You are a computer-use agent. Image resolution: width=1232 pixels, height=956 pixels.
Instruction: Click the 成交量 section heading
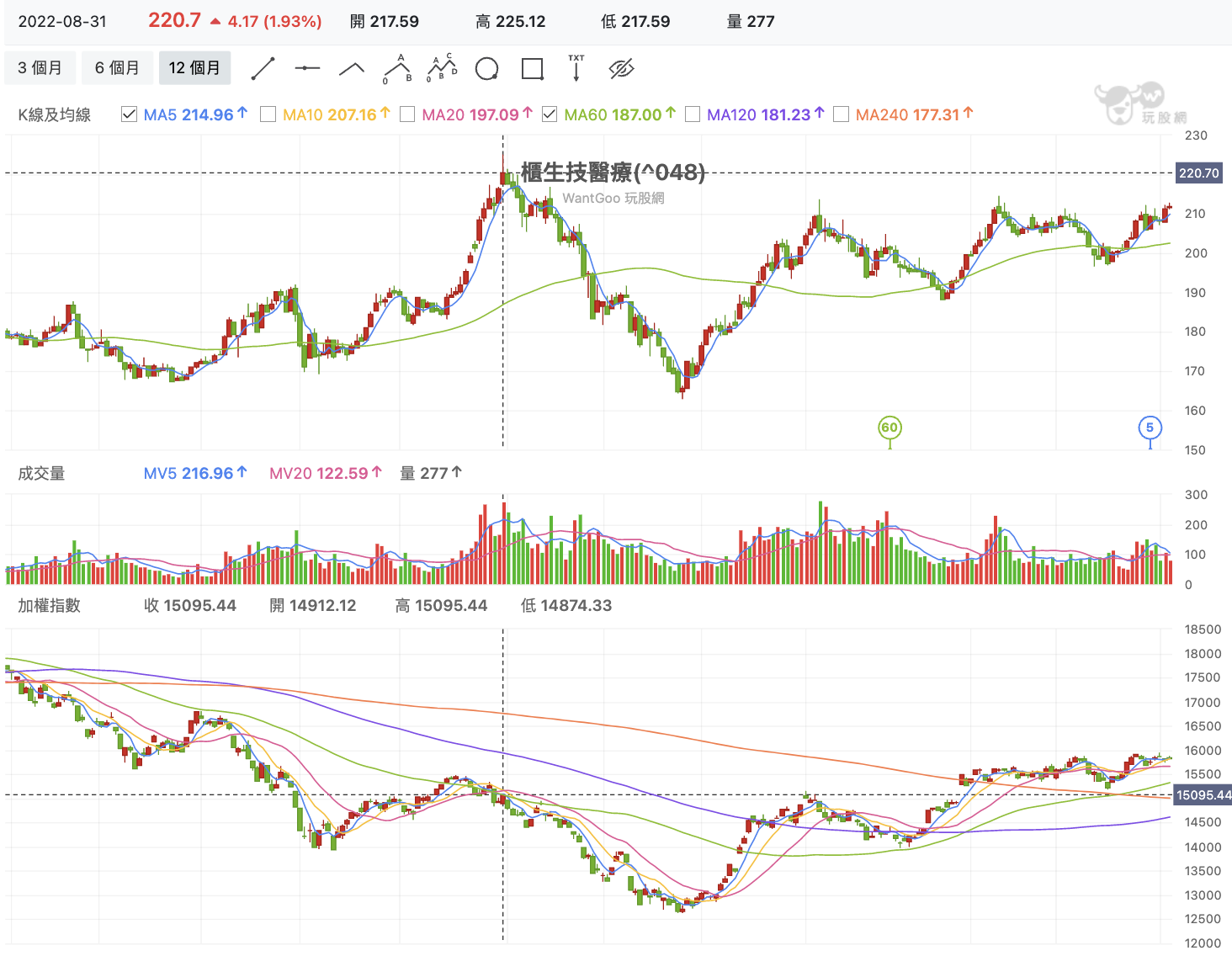tap(42, 474)
